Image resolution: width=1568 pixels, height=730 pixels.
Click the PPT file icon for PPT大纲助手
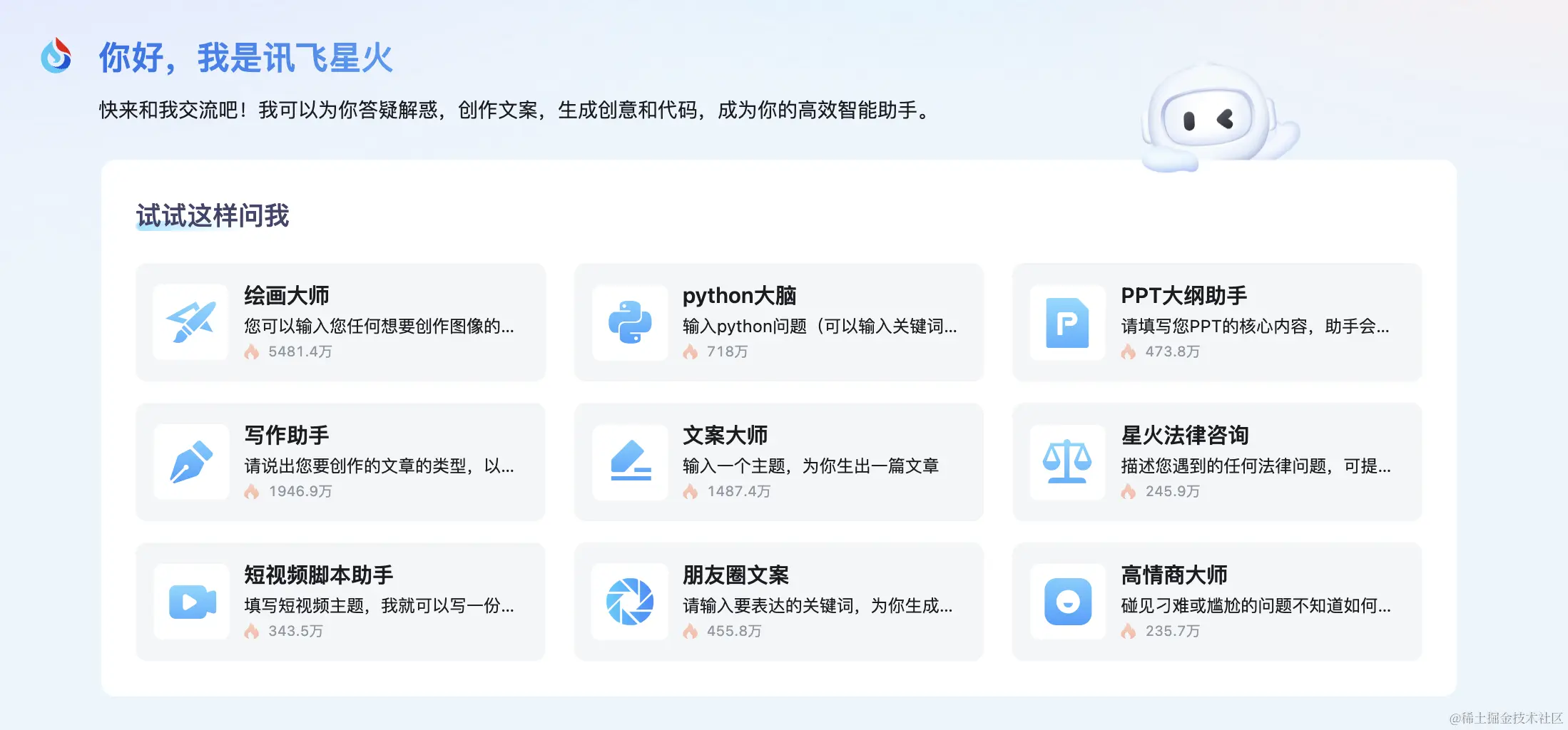tap(1067, 323)
